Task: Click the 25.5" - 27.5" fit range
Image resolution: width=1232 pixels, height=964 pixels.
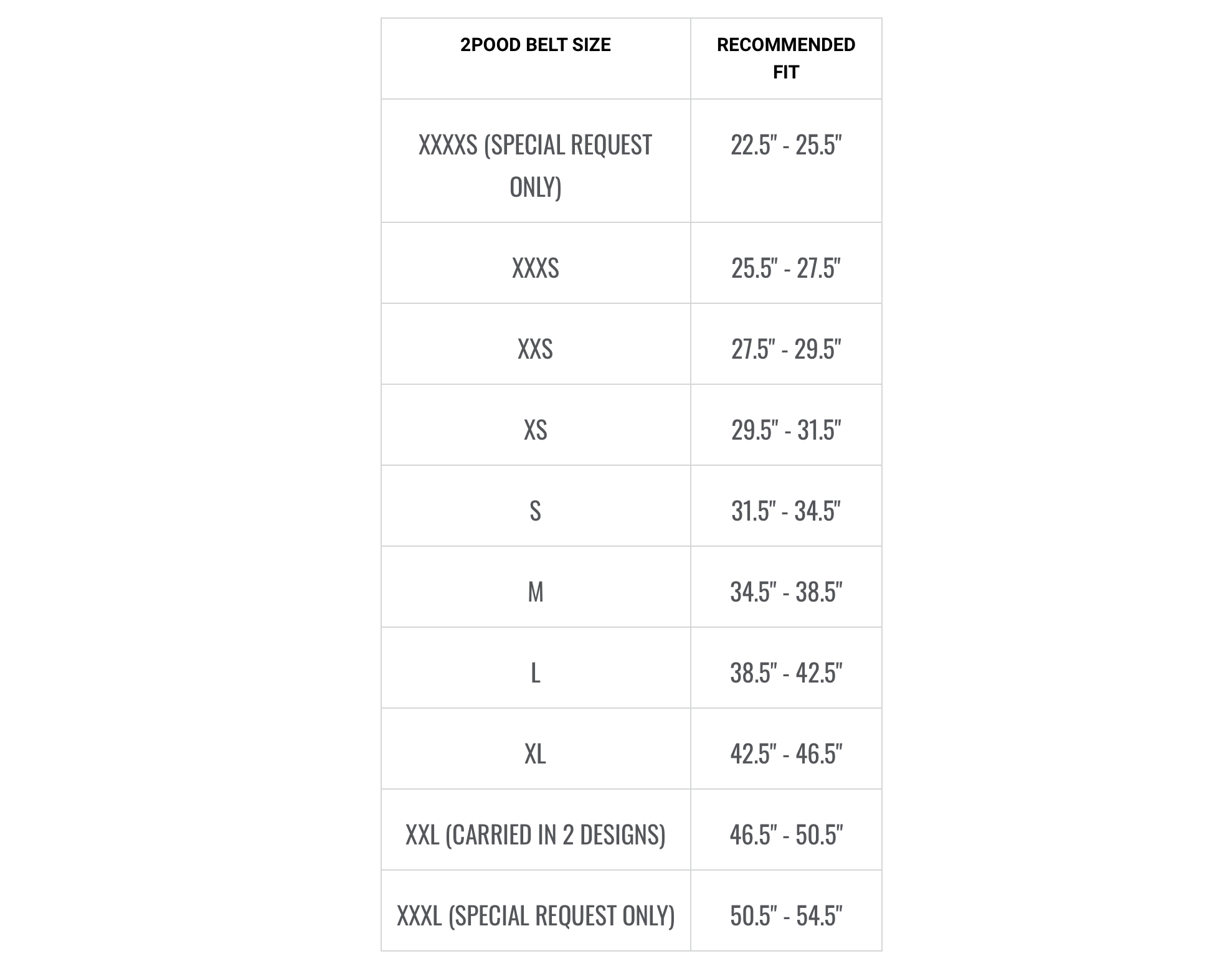Action: pyautogui.click(x=786, y=268)
